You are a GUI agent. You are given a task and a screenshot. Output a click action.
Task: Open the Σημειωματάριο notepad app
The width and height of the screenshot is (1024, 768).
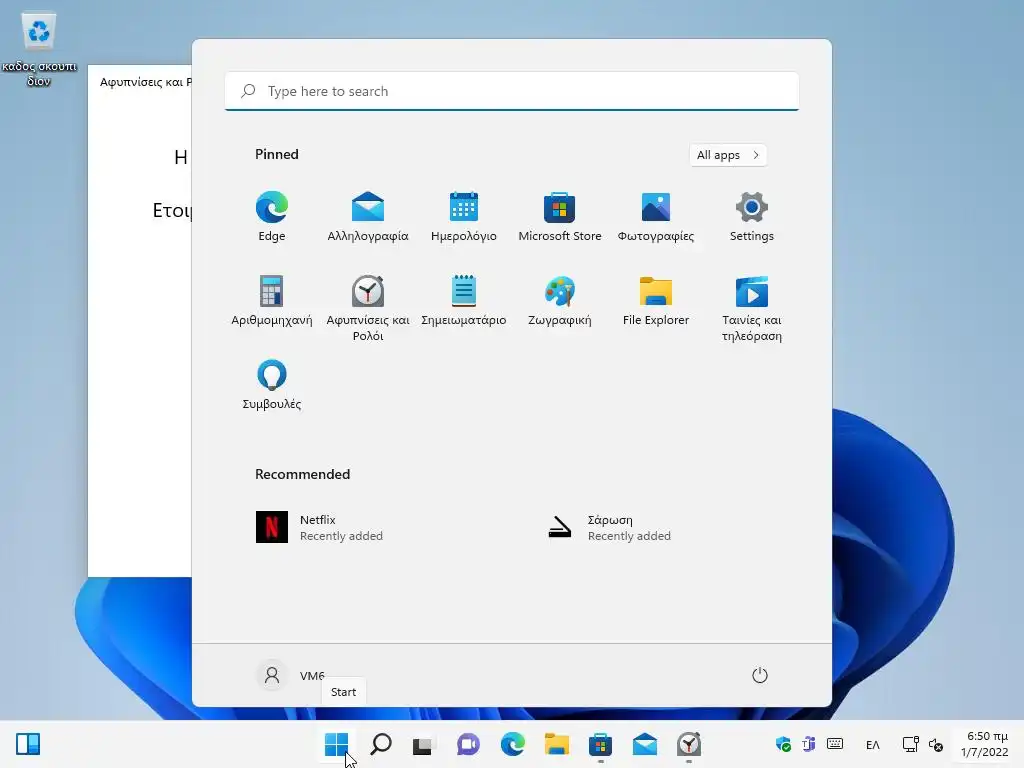(x=464, y=300)
